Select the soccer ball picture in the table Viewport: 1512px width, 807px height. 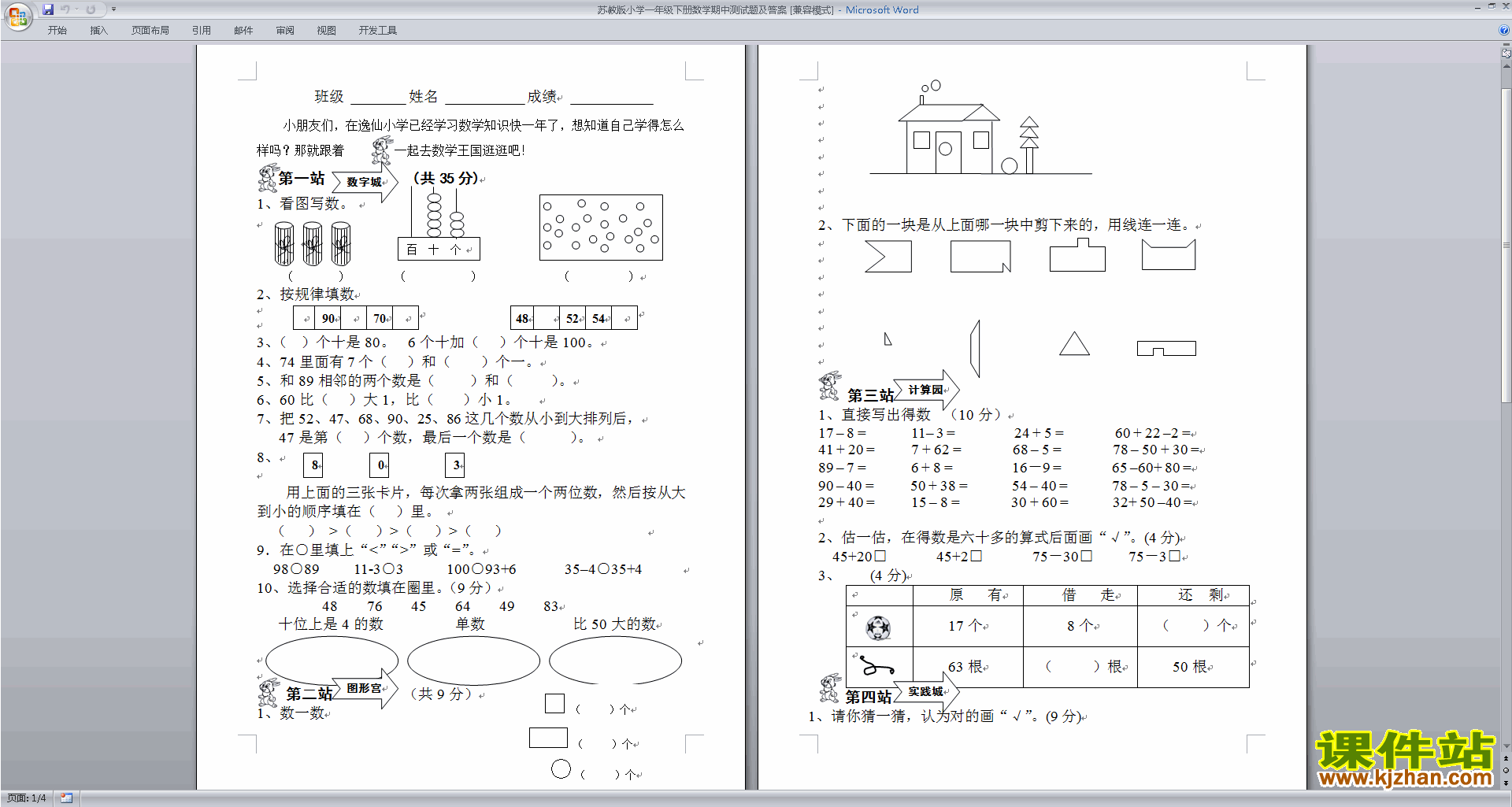coord(878,627)
